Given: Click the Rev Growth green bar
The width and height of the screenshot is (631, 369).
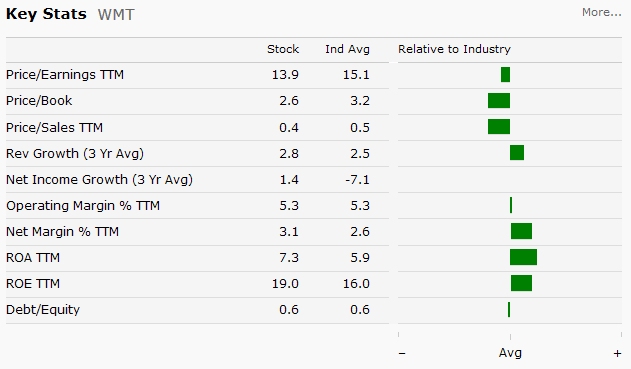Looking at the screenshot, I should click(517, 153).
